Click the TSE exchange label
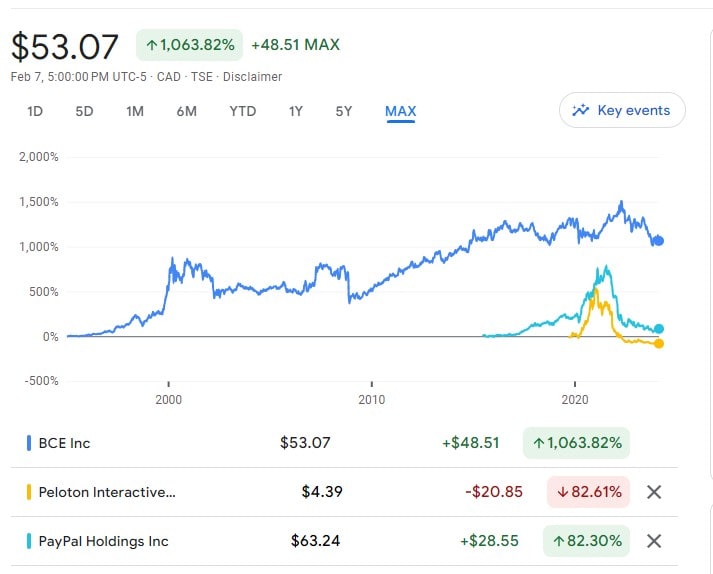The width and height of the screenshot is (713, 574). tap(201, 76)
